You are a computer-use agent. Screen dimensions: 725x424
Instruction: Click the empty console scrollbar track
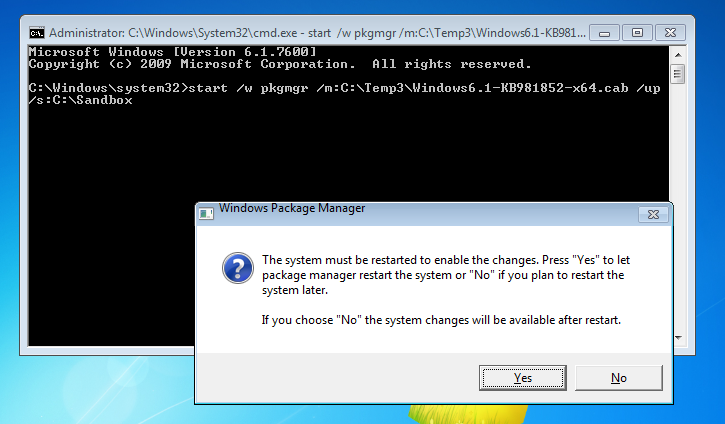click(x=678, y=139)
